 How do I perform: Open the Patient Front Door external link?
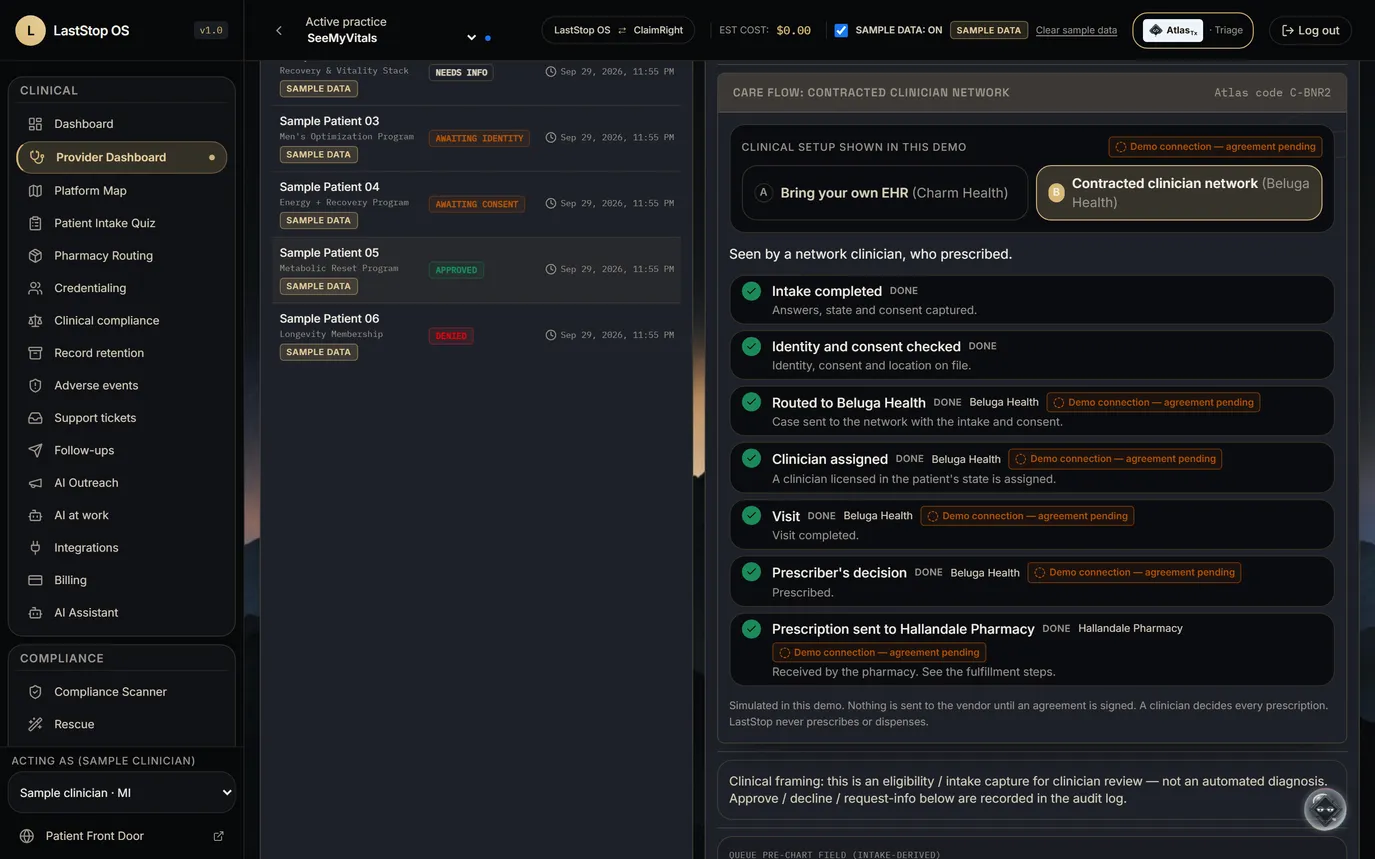click(122, 836)
